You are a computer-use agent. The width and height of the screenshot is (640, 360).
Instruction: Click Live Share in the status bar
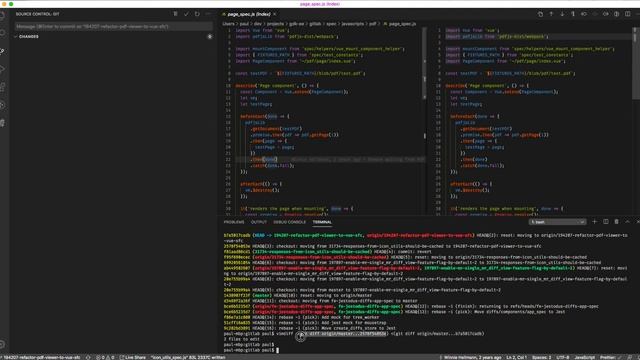[x=133, y=357]
